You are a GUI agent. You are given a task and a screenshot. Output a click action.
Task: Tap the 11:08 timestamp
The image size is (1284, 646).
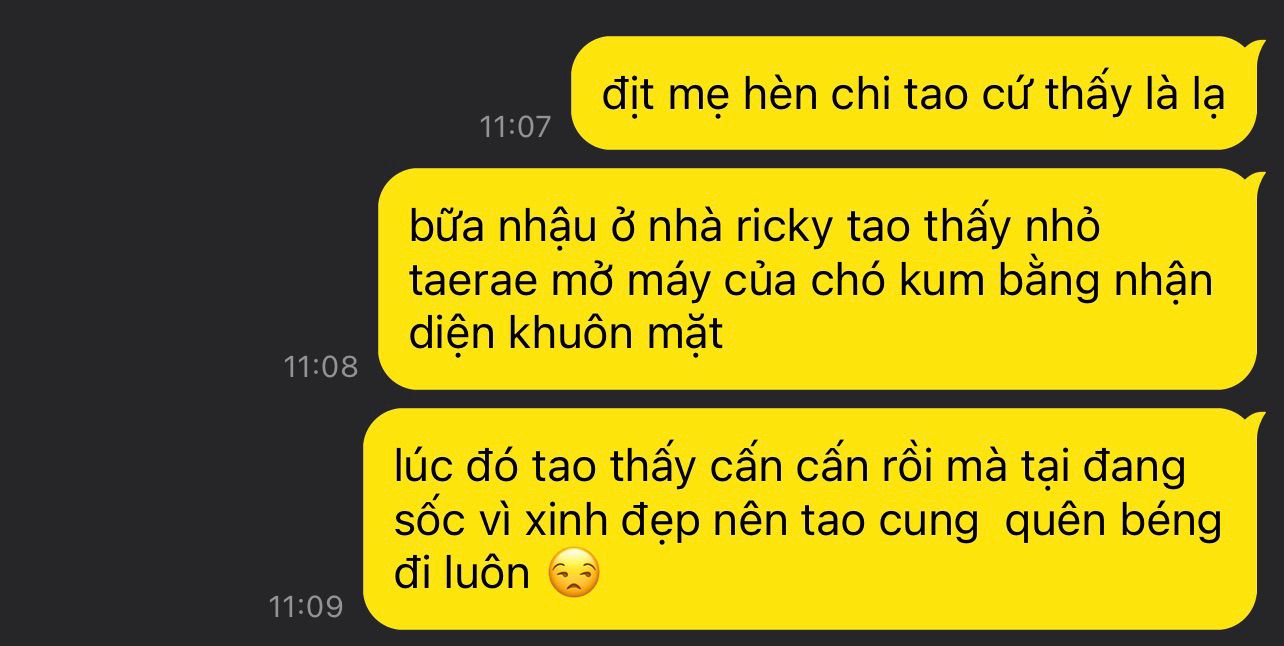point(321,367)
